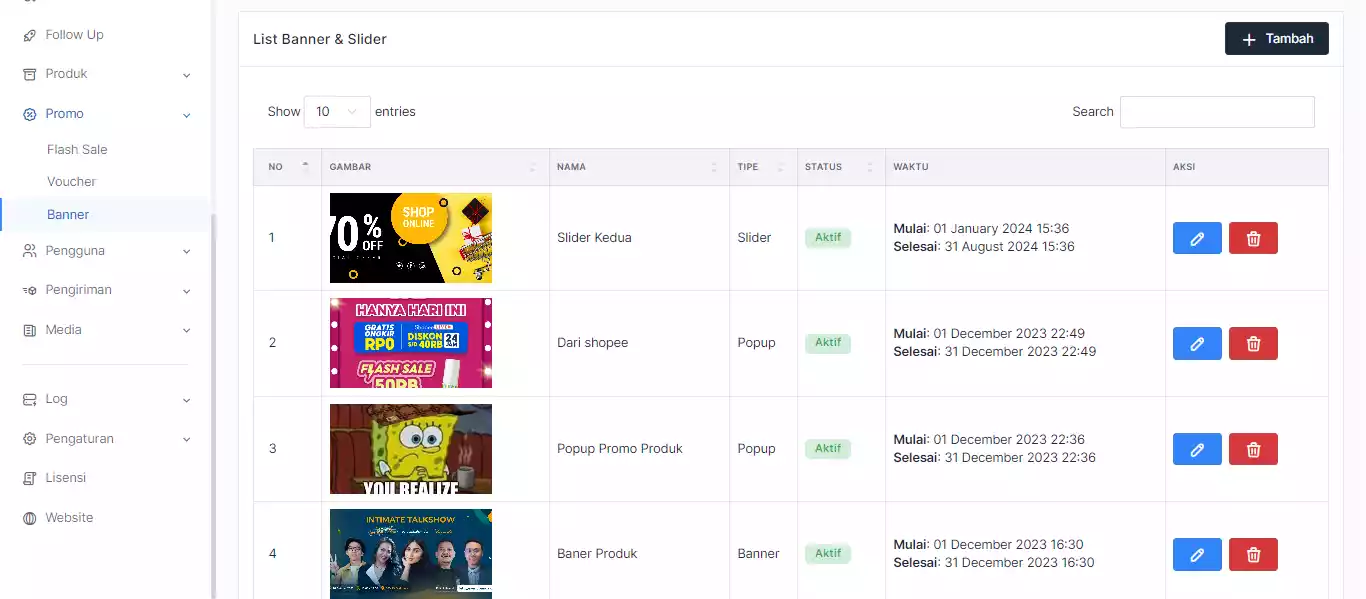Click the Lisensi icon in the sidebar
The image size is (1366, 599).
(x=29, y=478)
